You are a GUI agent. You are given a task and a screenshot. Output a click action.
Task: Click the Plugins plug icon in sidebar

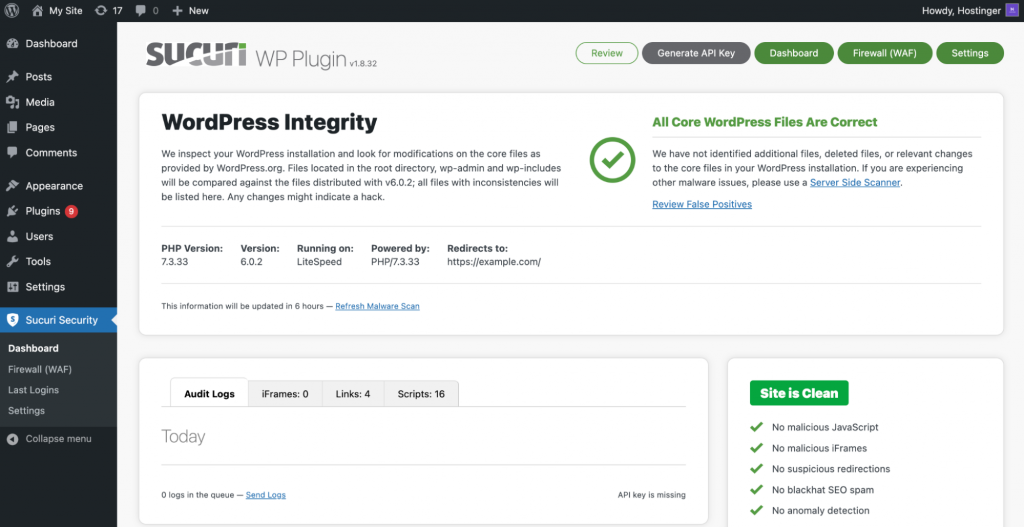click(12, 211)
